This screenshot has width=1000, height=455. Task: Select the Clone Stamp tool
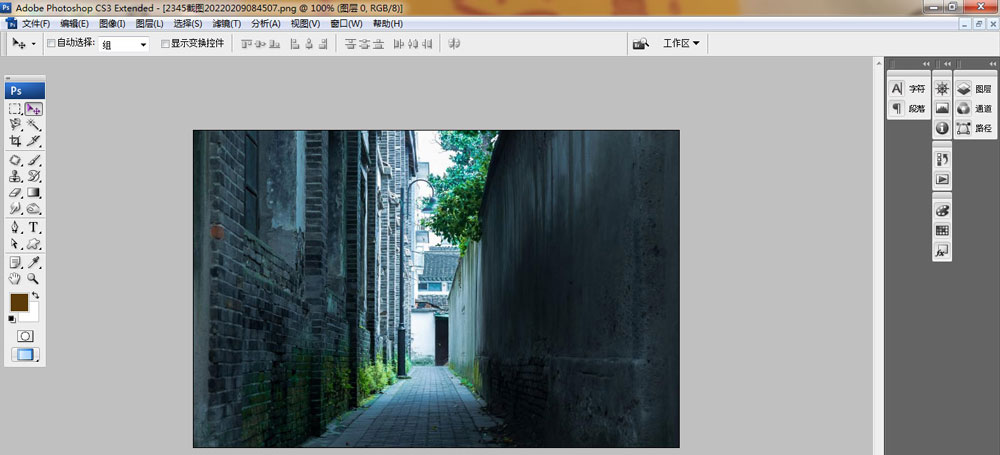16,176
